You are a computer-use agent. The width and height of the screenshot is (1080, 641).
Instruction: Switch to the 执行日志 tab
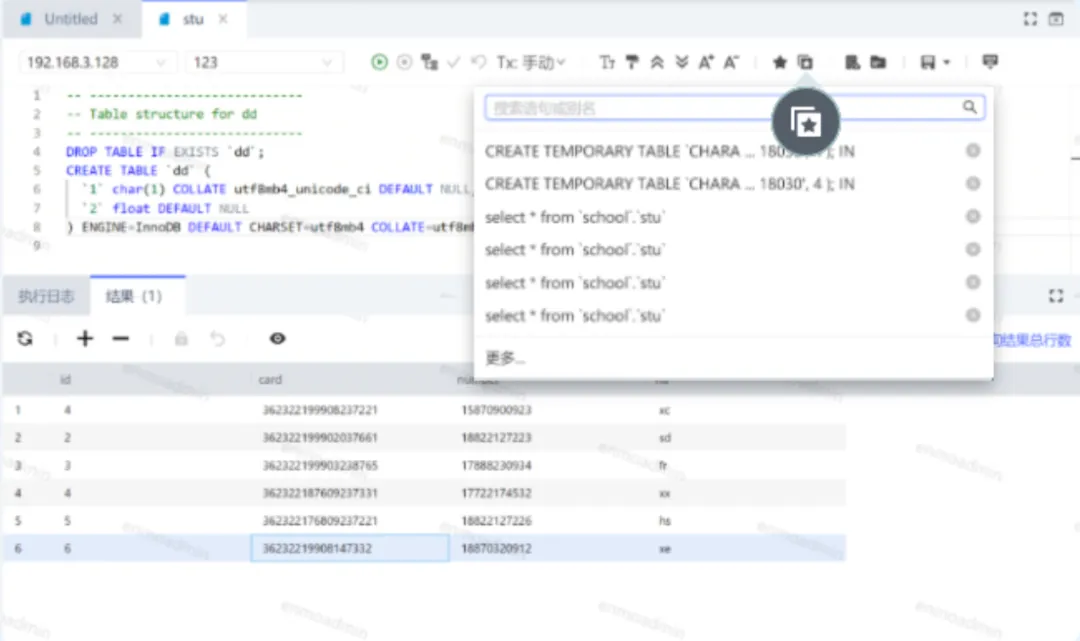click(x=46, y=296)
